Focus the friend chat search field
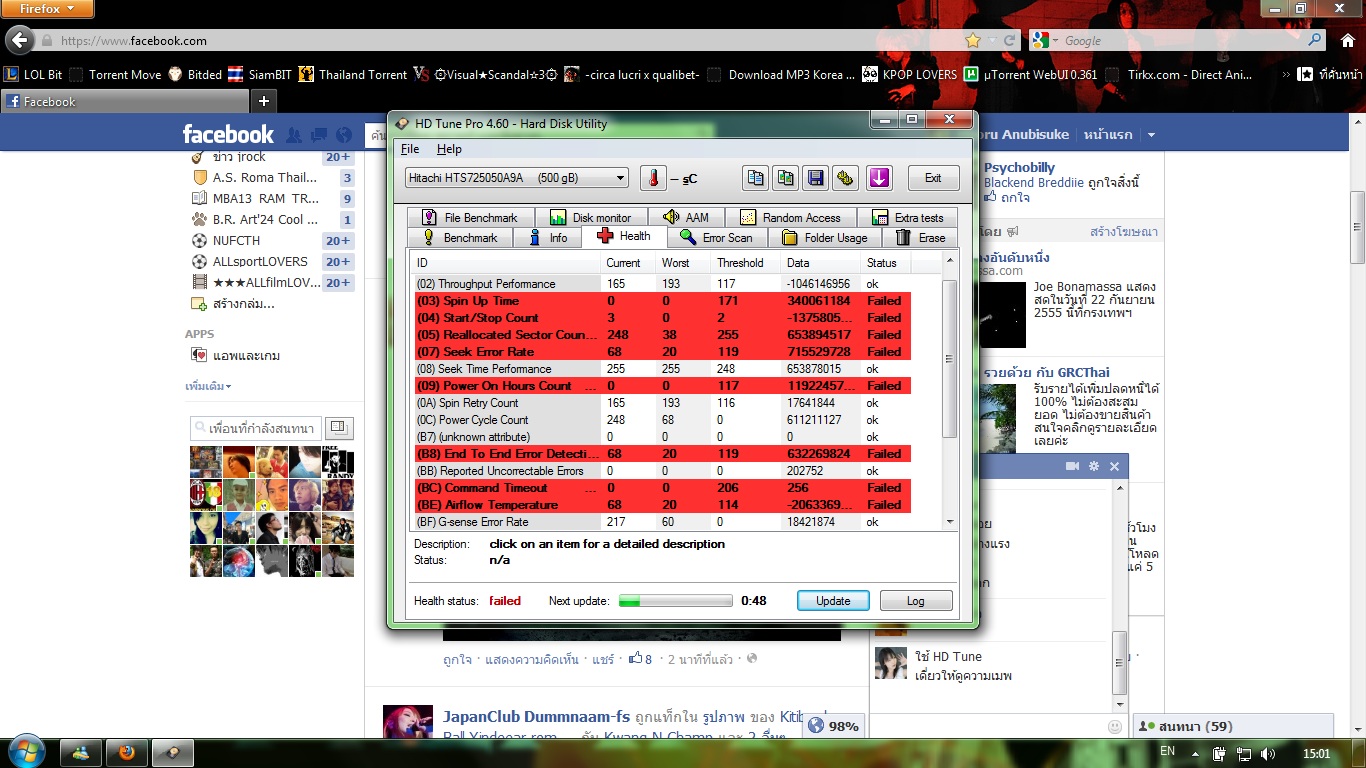Image resolution: width=1366 pixels, height=768 pixels. [256, 428]
